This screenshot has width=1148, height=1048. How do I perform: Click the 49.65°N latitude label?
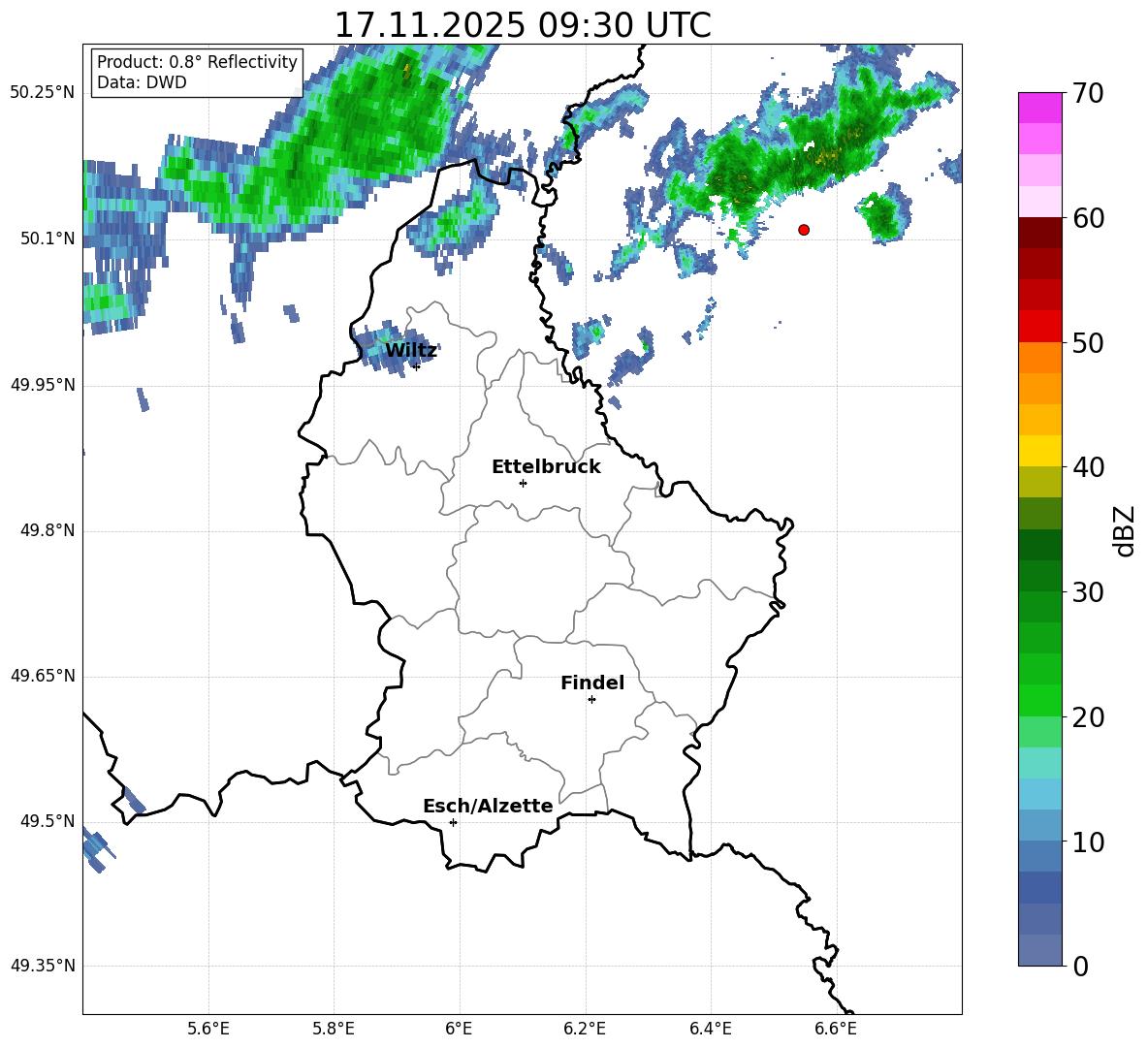coord(43,676)
